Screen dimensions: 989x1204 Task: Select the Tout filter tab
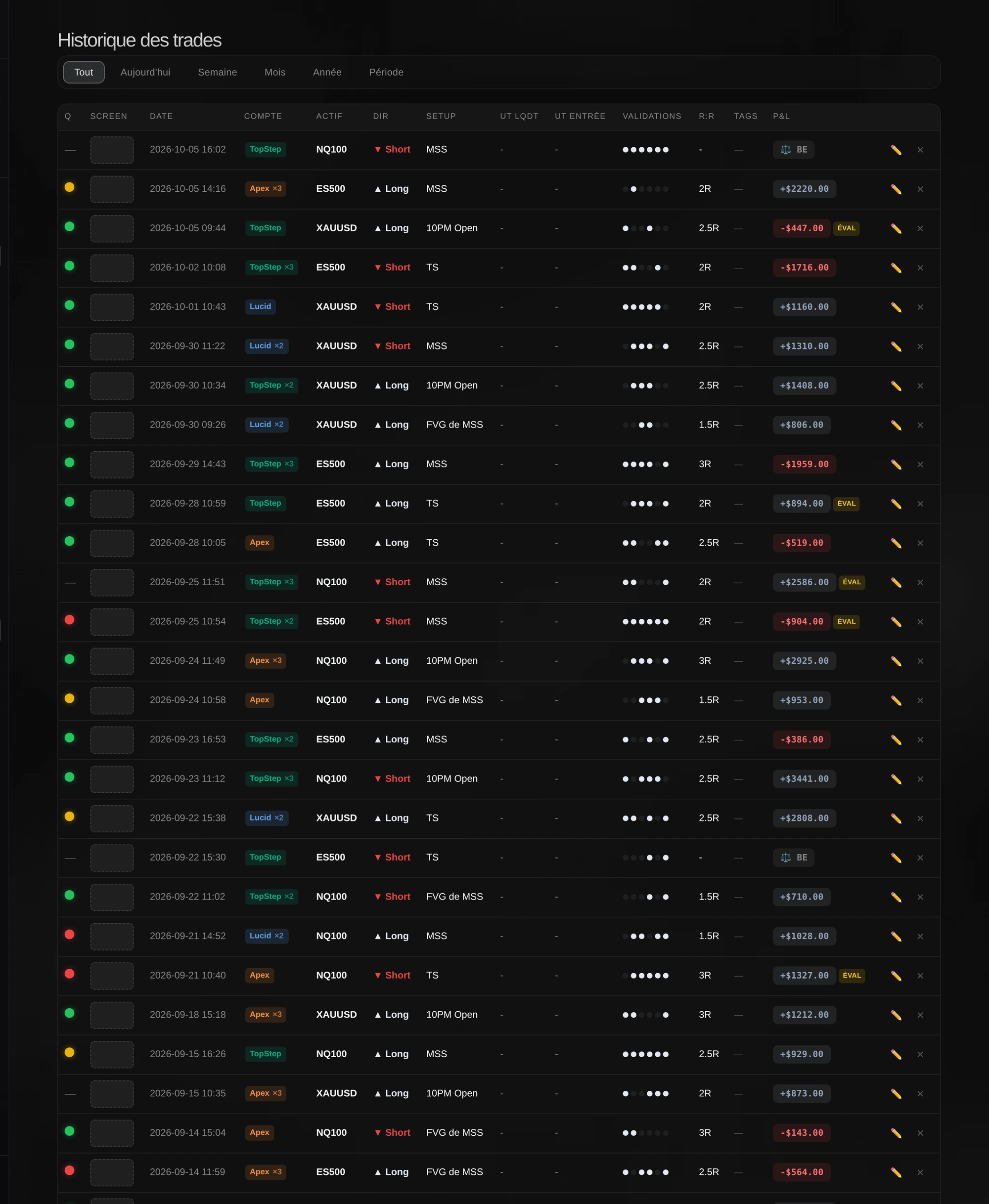point(84,72)
